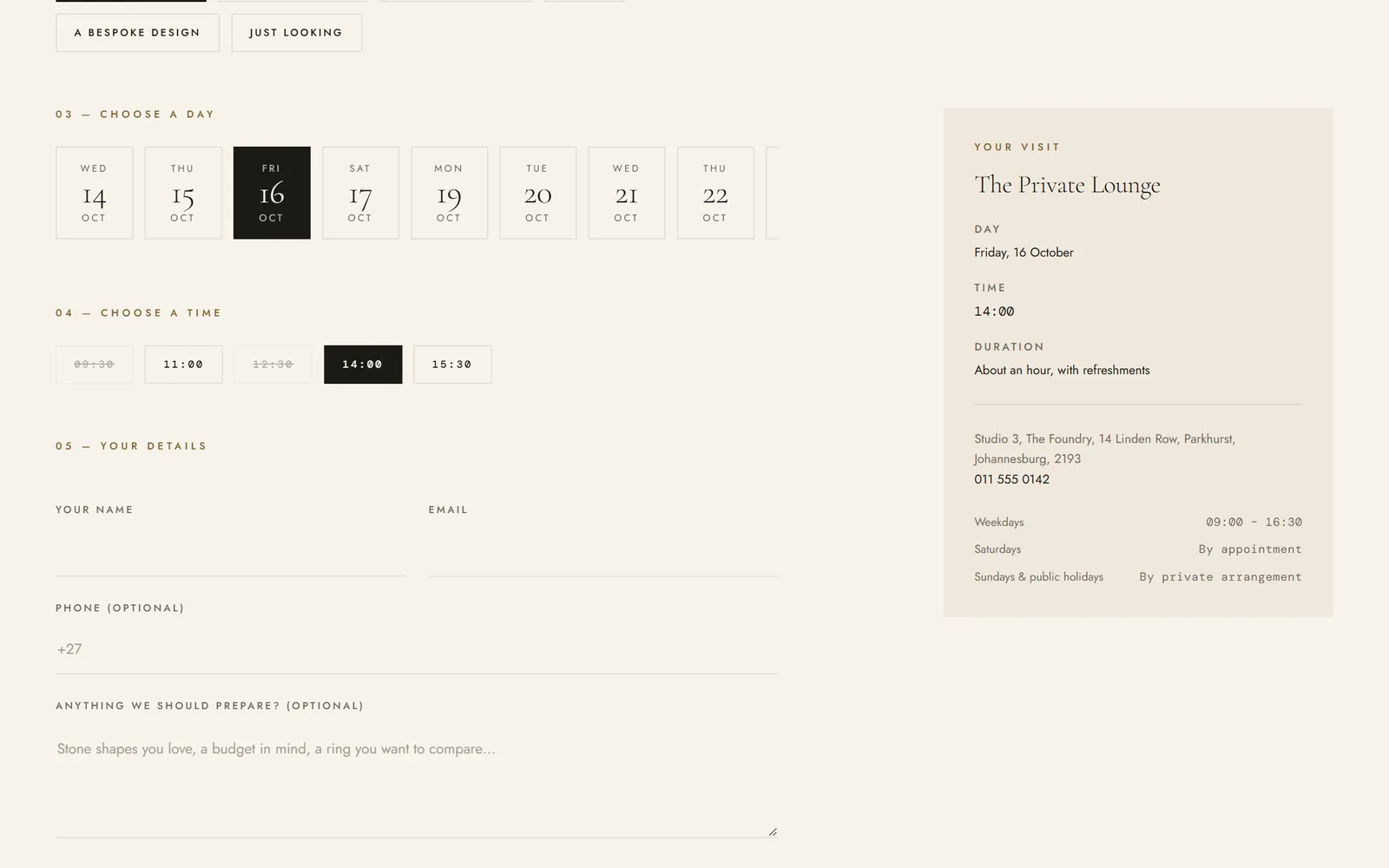Viewport: 1389px width, 868px height.
Task: Pick Wednesday 14 Oct day card
Action: pyautogui.click(x=94, y=193)
